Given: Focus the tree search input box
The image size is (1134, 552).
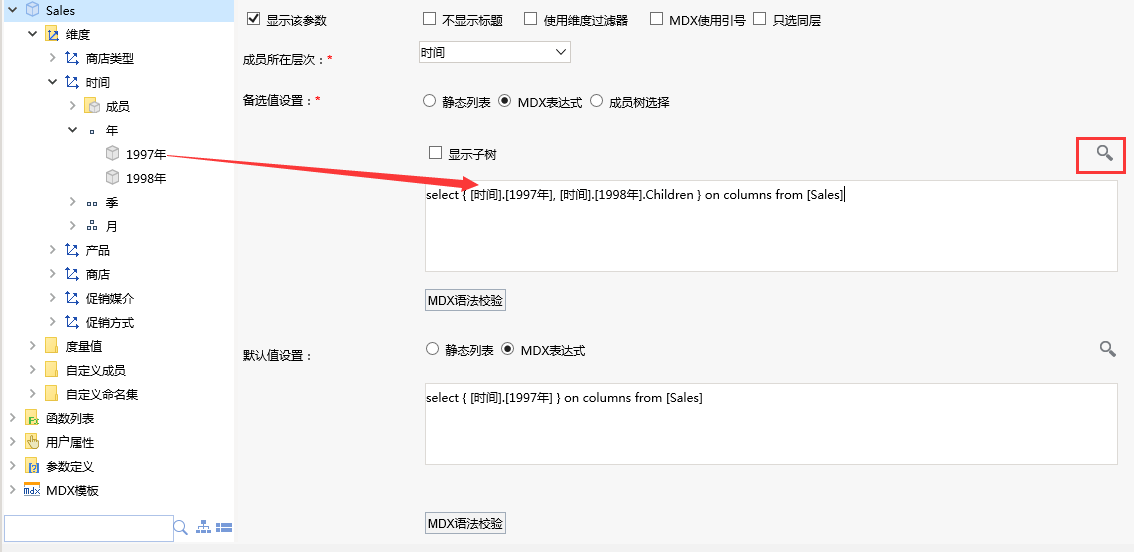Looking at the screenshot, I should coord(88,528).
